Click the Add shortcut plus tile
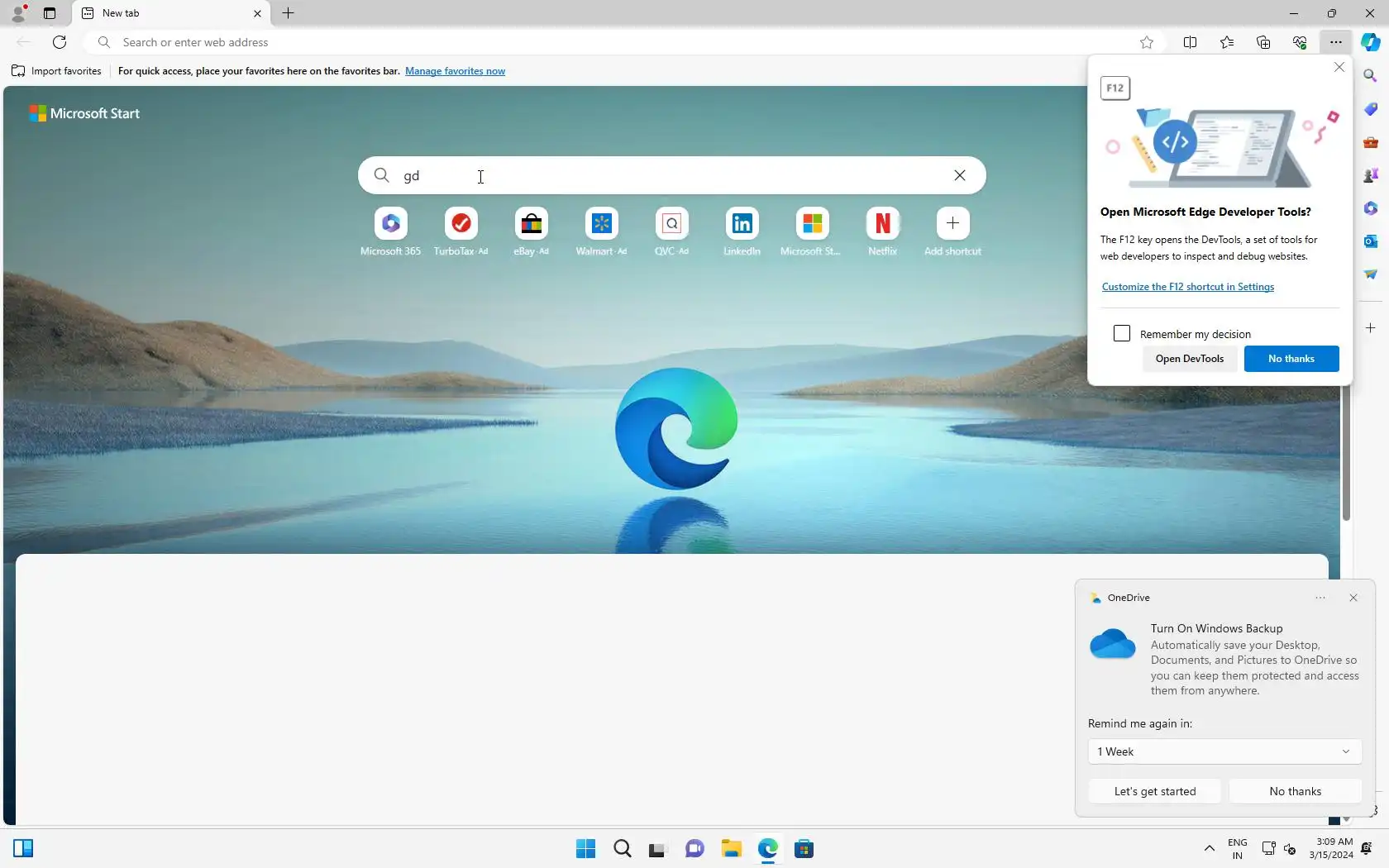Screen dimensions: 1389x868 [x=952, y=223]
